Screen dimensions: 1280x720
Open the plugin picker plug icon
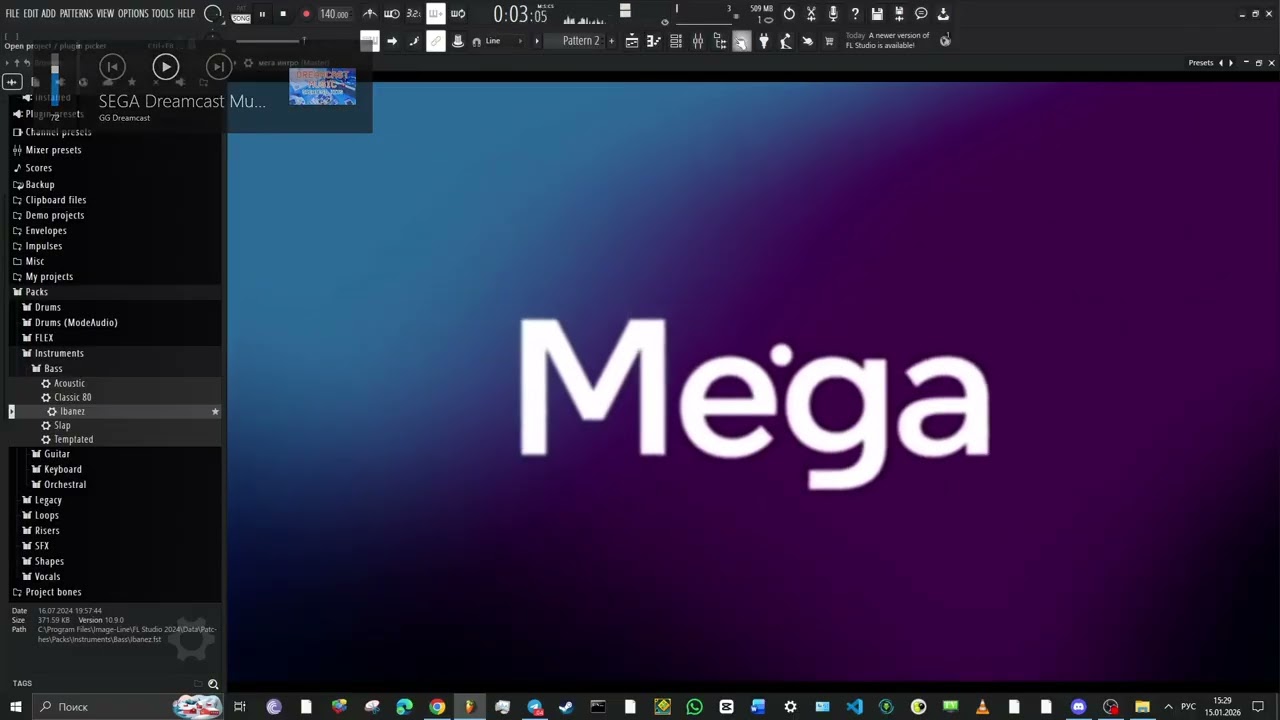(x=763, y=41)
